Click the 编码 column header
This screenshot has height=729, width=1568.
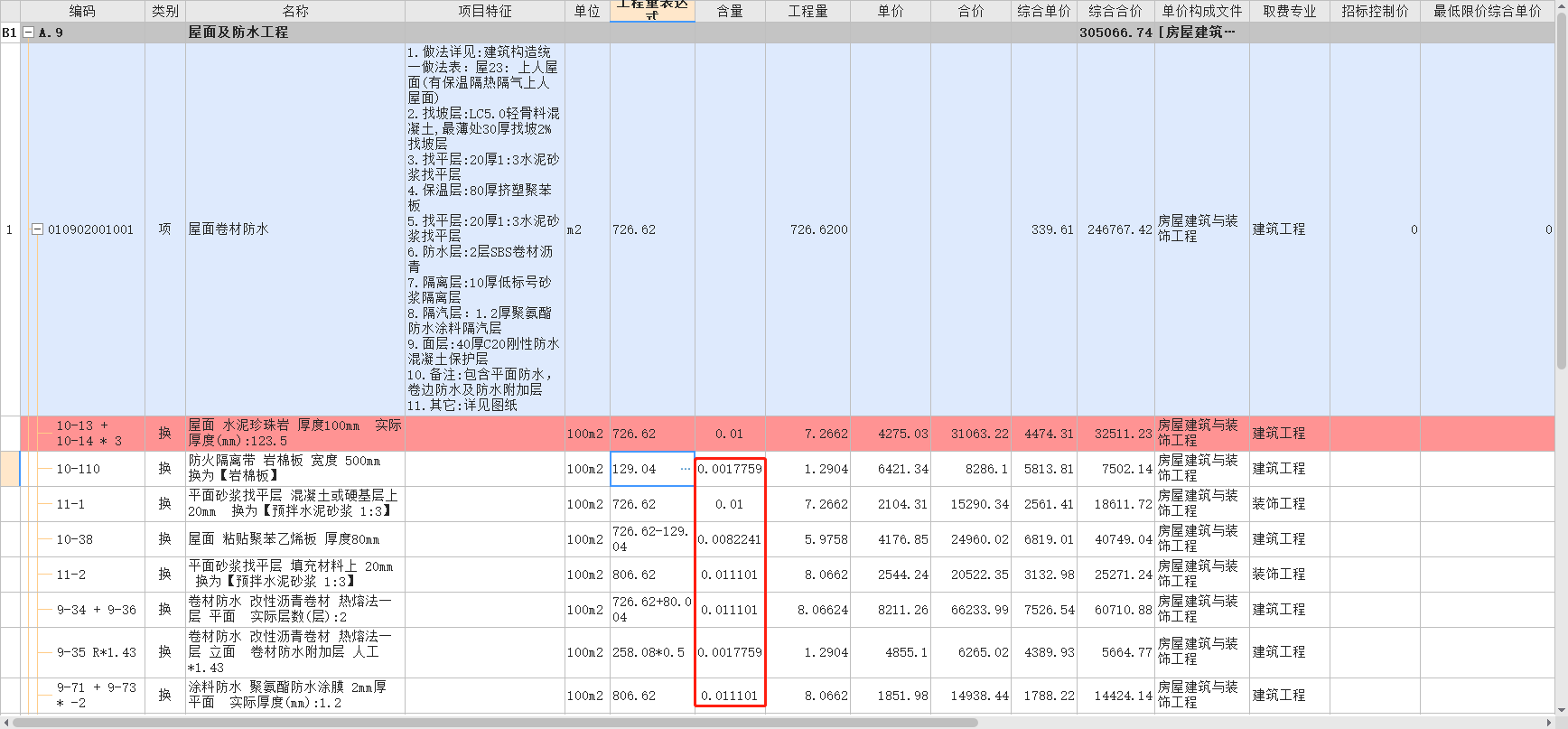pos(82,11)
